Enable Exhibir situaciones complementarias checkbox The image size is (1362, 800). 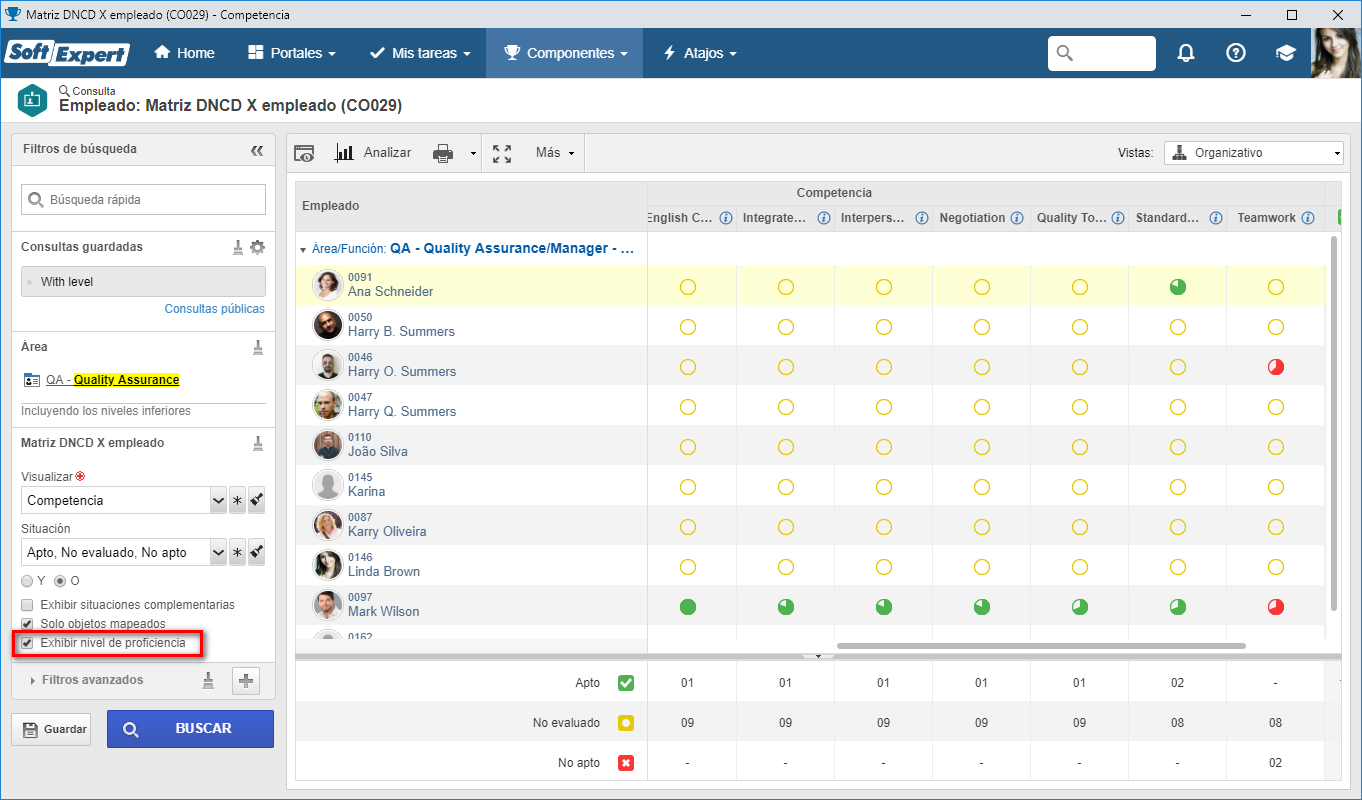click(x=27, y=605)
